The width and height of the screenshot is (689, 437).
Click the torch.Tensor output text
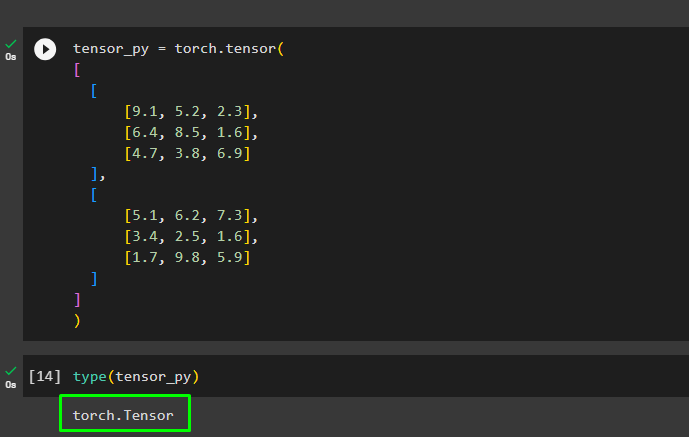click(x=123, y=415)
